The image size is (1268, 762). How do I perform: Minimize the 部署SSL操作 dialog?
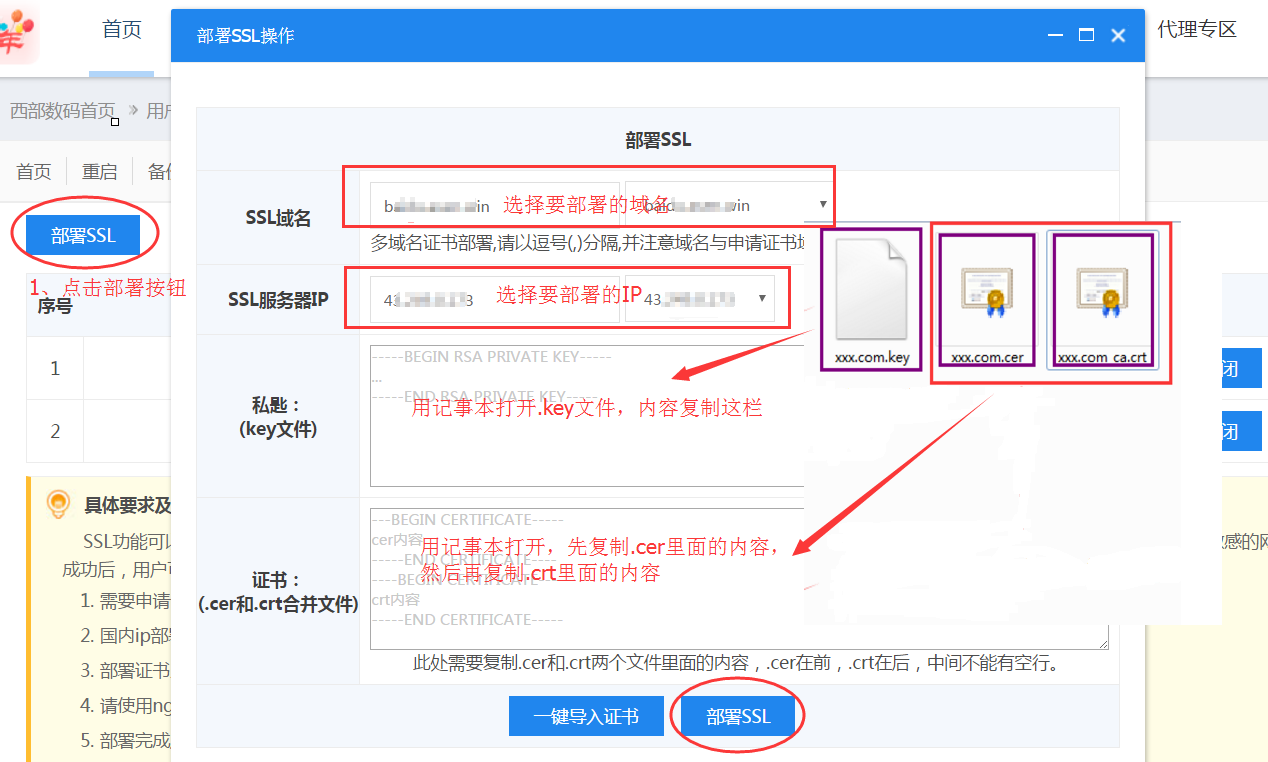coord(1054,35)
